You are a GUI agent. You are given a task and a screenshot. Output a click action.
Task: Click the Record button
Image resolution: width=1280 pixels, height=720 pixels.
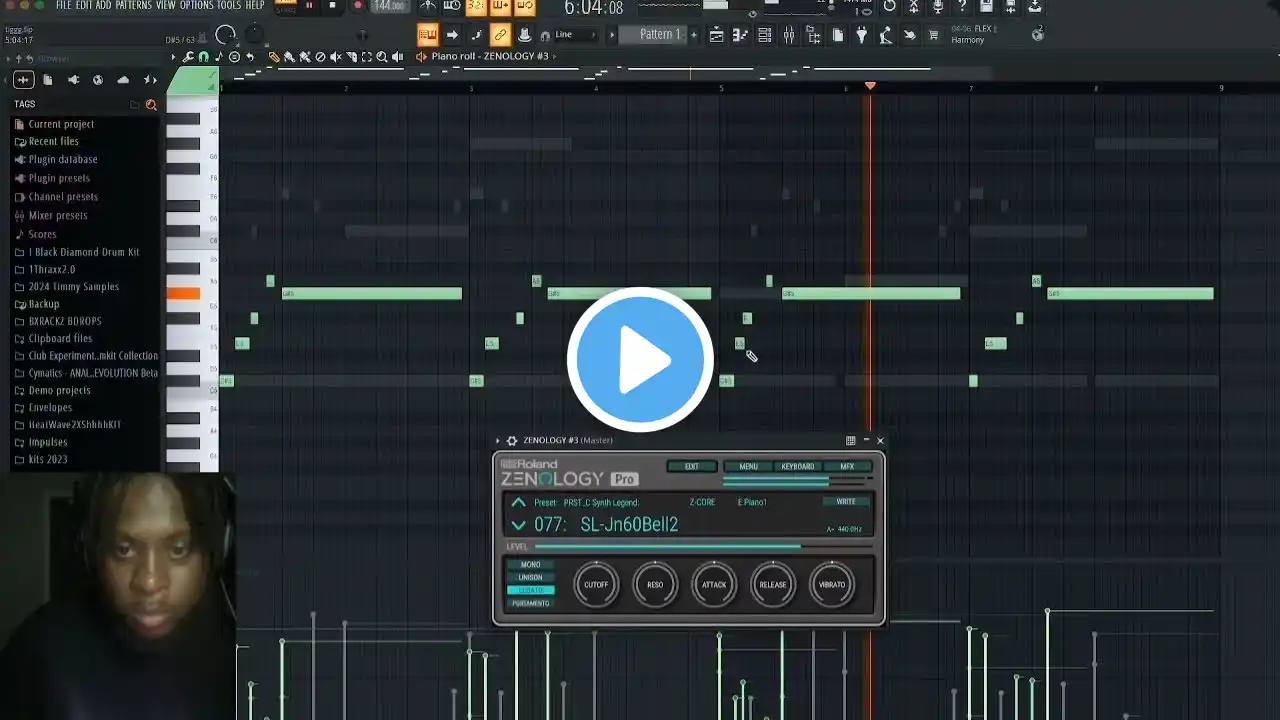point(358,5)
